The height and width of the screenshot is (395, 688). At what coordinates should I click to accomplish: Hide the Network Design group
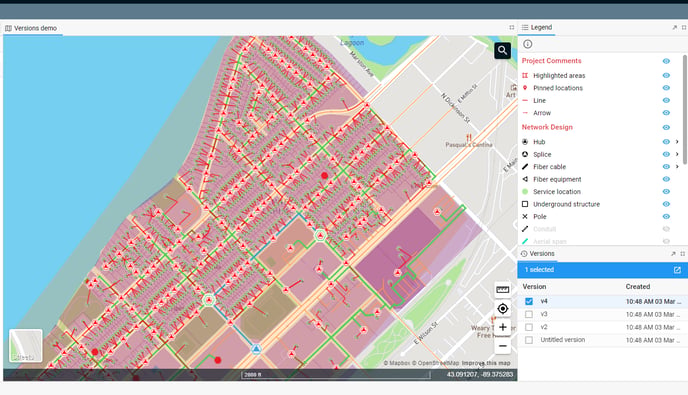[666, 127]
